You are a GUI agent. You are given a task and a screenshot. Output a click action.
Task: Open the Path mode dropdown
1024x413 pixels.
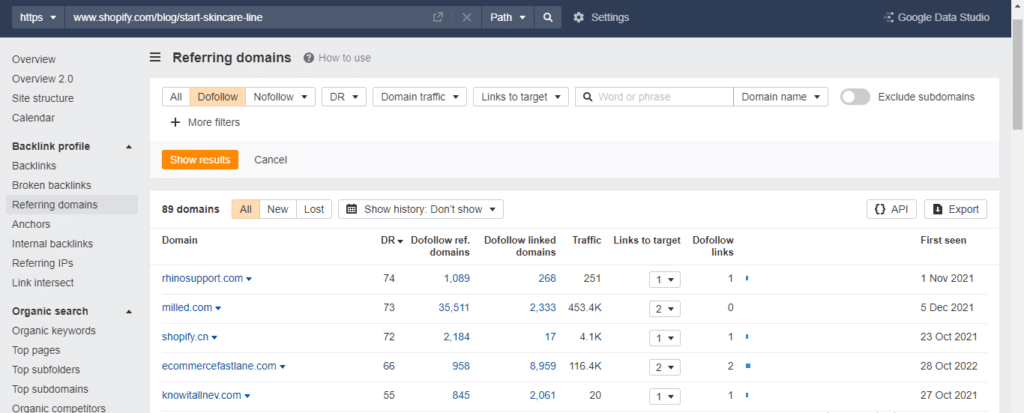click(x=507, y=18)
